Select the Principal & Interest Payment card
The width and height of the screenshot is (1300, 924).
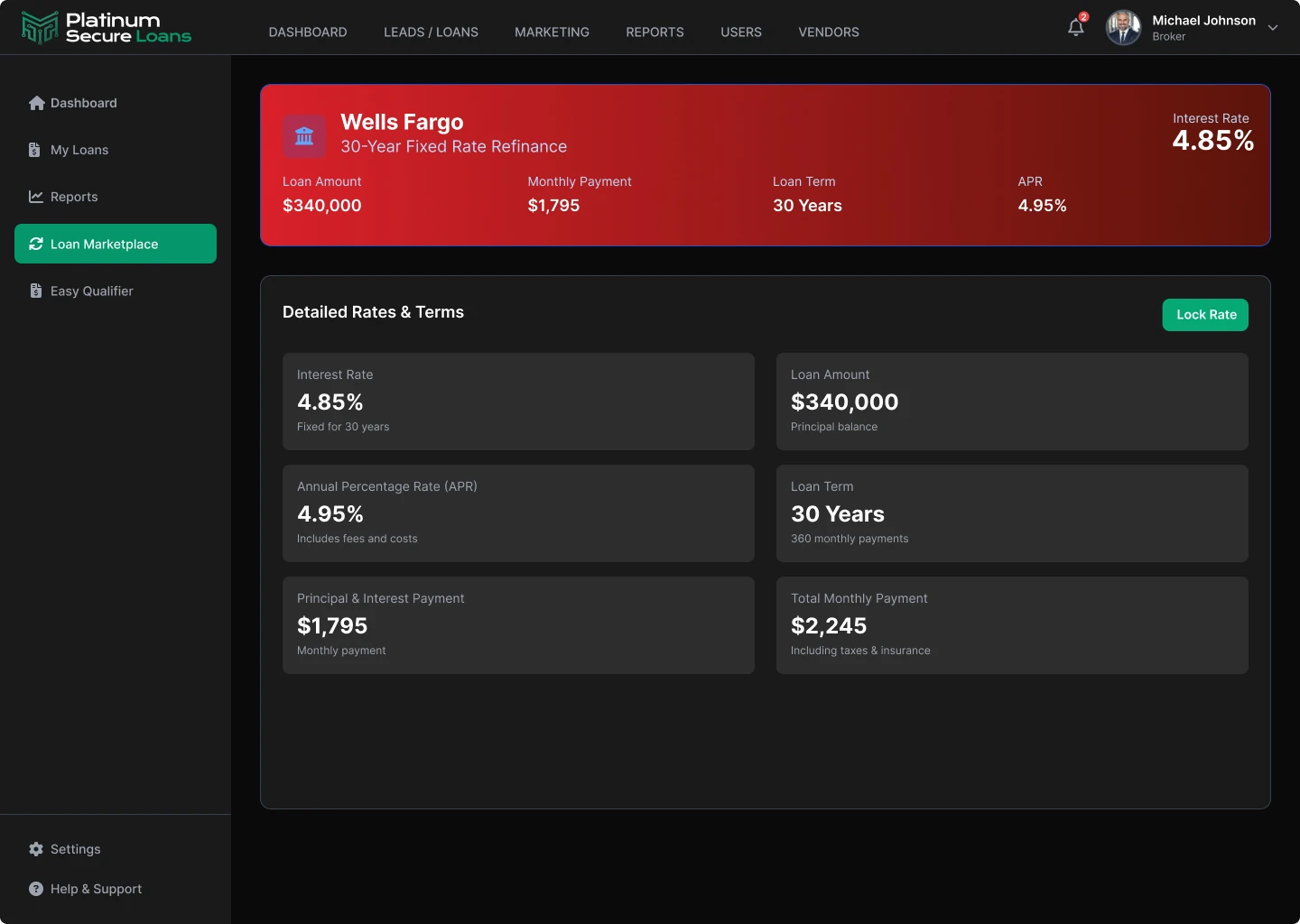click(x=518, y=625)
